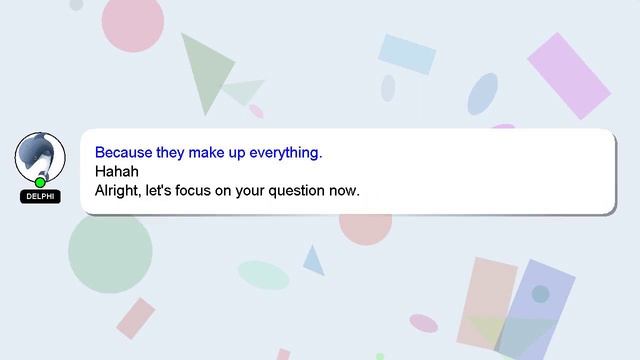
Task: Click the large green triangle shape
Action: pos(205,69)
